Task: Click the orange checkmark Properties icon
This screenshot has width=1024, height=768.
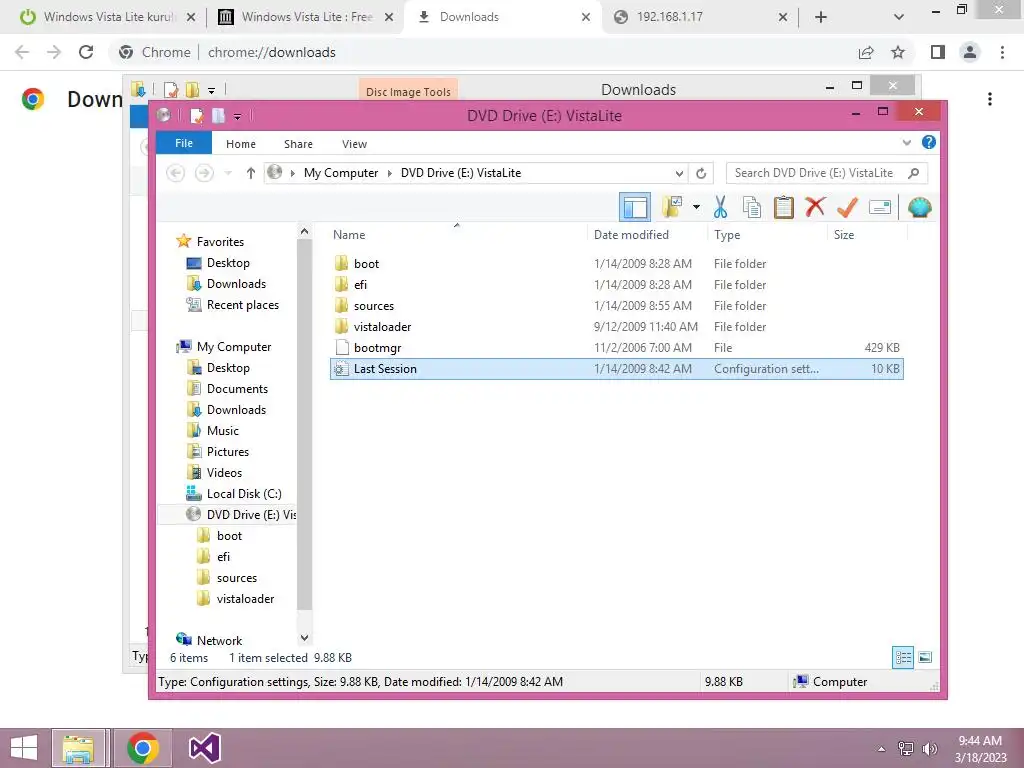Action: pos(847,208)
